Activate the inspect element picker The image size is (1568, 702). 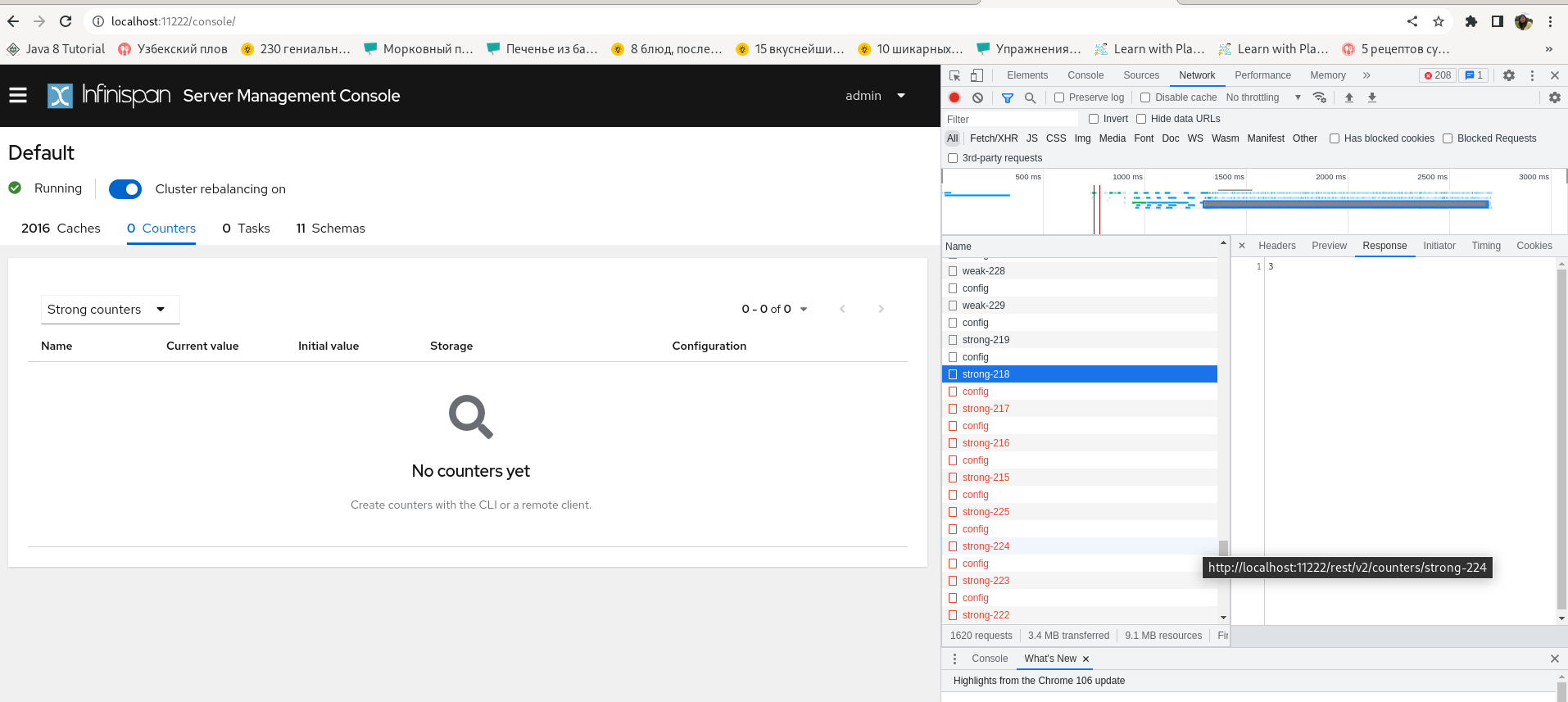955,75
